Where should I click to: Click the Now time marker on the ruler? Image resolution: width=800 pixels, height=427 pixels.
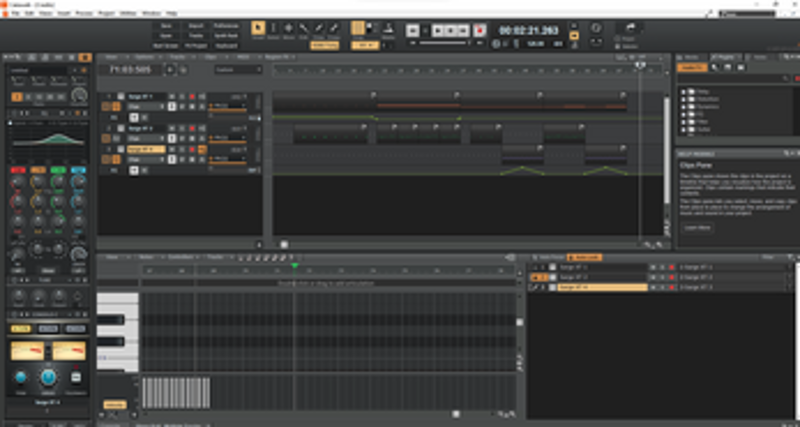point(640,65)
